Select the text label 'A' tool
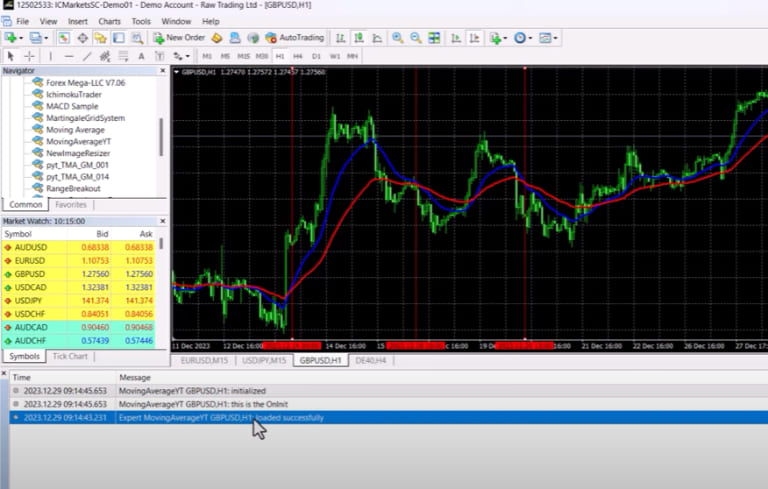The image size is (768, 489). (141, 56)
